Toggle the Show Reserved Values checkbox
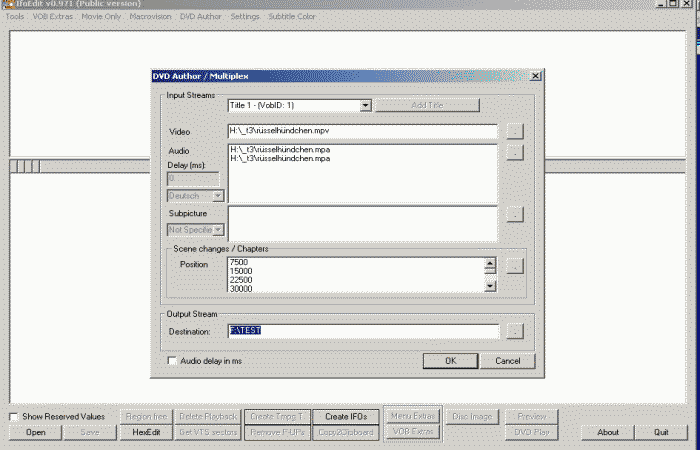The width and height of the screenshot is (700, 450). [x=14, y=416]
